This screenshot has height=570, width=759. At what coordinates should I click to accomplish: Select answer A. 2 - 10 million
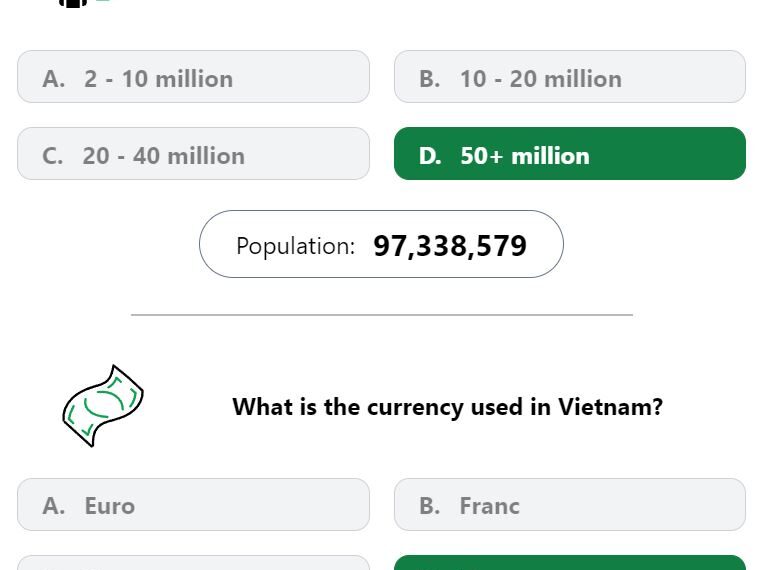coord(193,77)
